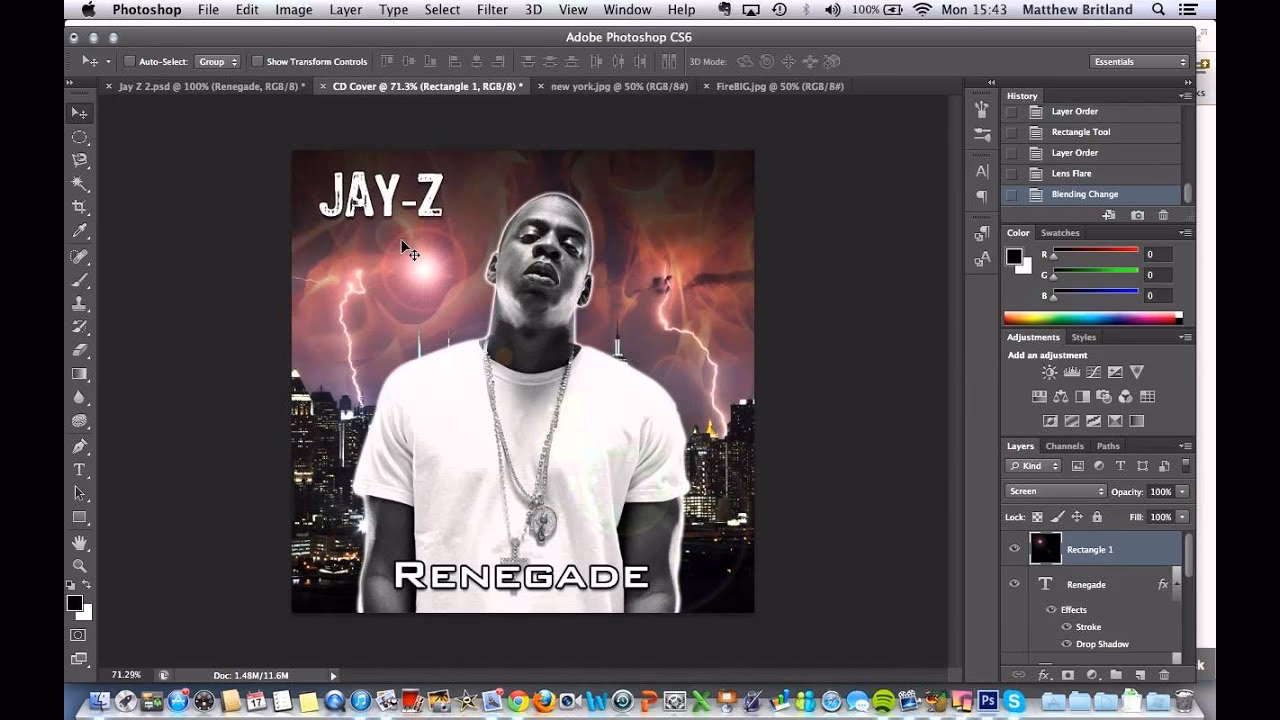
Task: Select the Clone Stamp tool
Action: [x=80, y=303]
